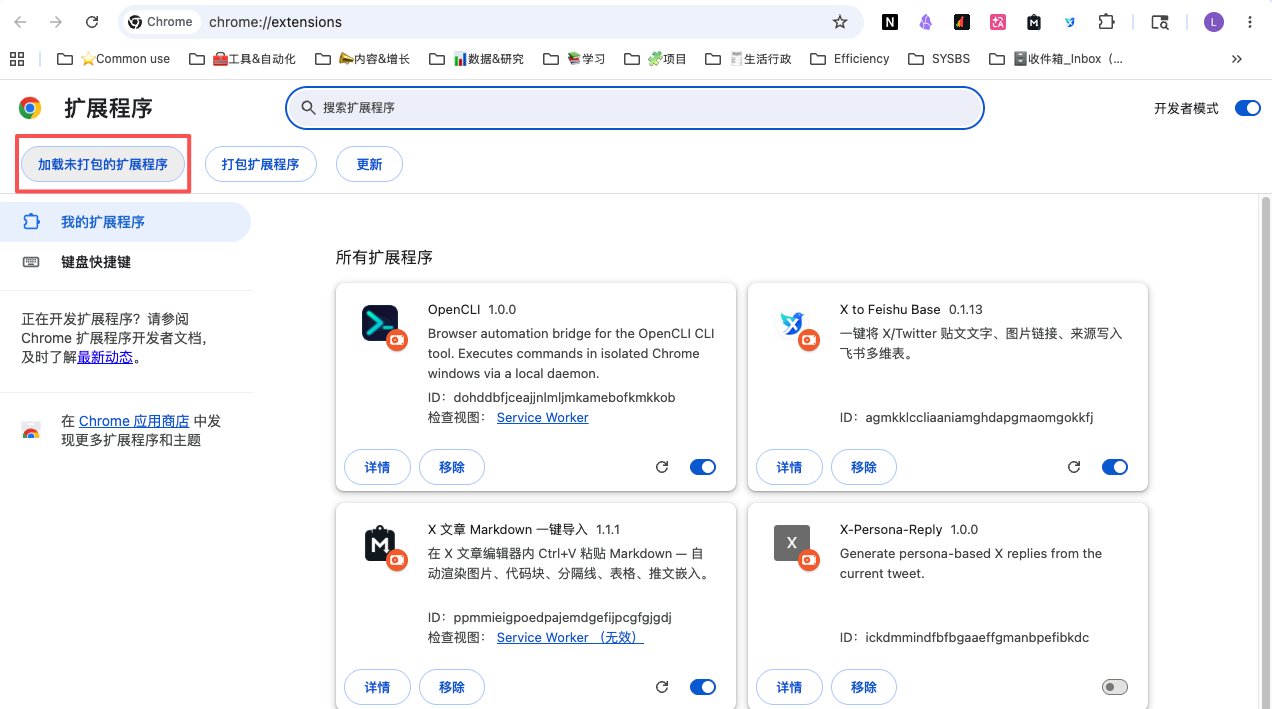The image size is (1272, 709).
Task: Open the 项目 bookmark folder
Action: (x=655, y=59)
